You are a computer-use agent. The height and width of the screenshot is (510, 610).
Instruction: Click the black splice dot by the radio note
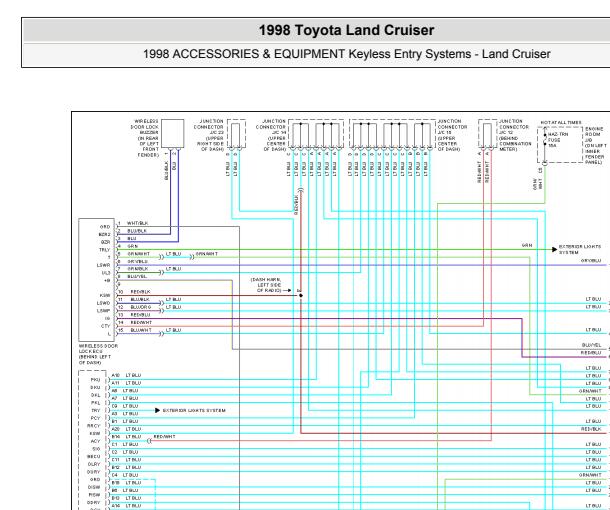pos(301,295)
